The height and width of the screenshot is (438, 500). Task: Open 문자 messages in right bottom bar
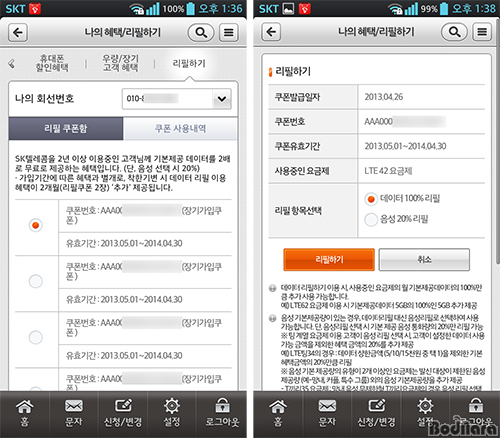(x=327, y=413)
